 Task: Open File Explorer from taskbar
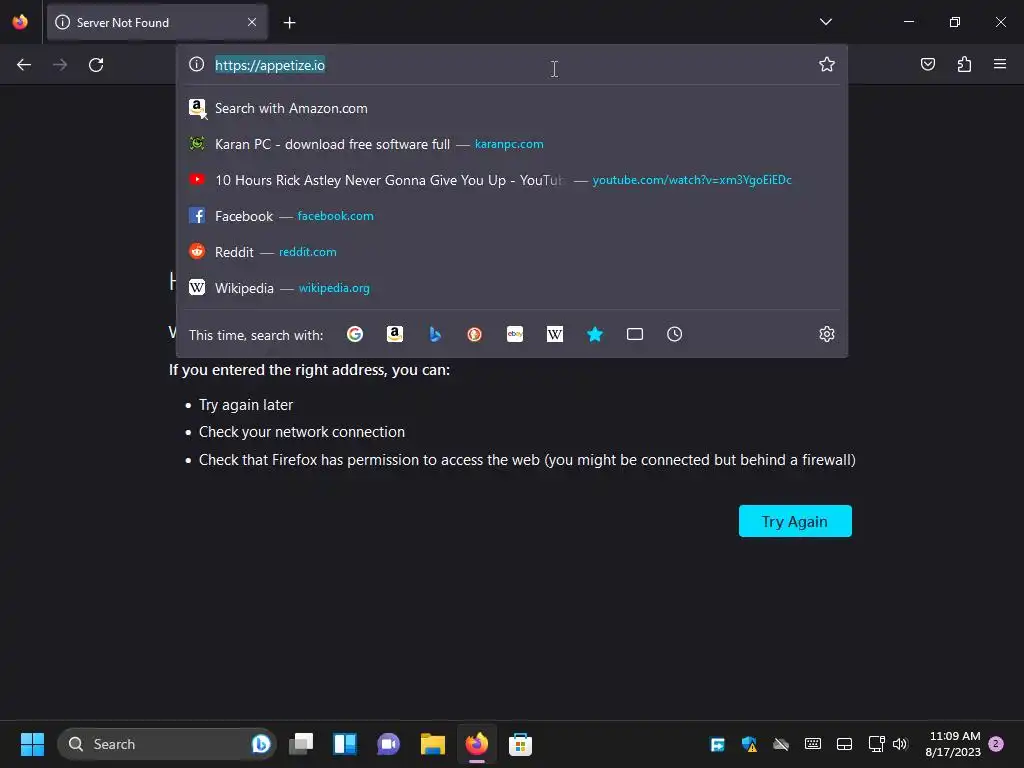pos(432,744)
